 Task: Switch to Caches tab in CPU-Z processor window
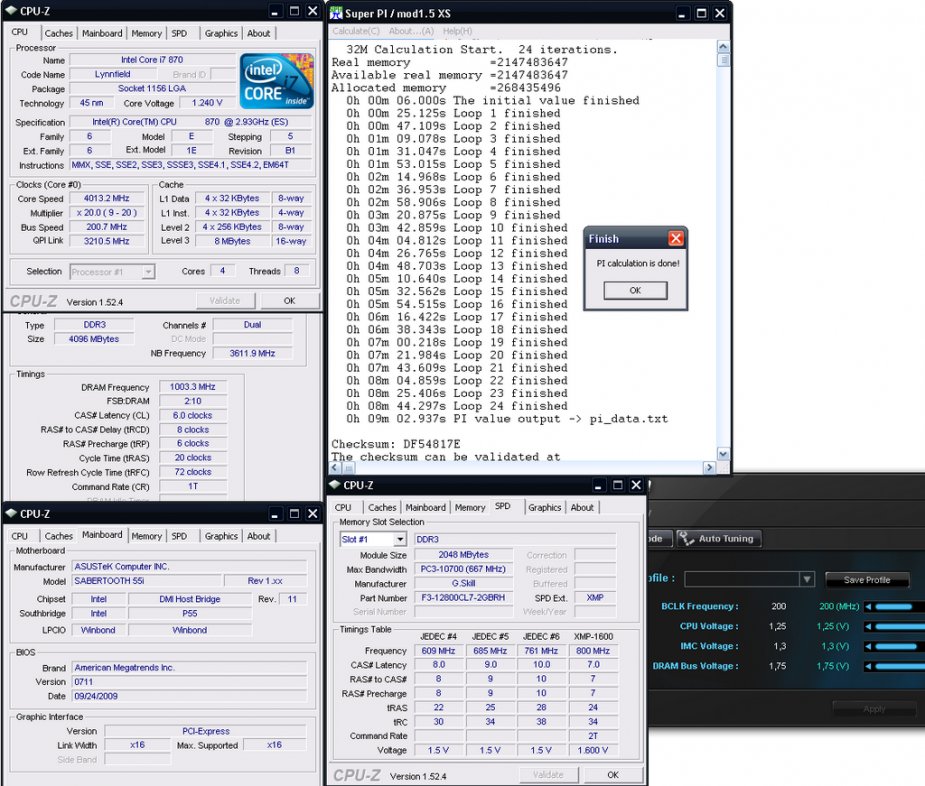click(x=59, y=34)
